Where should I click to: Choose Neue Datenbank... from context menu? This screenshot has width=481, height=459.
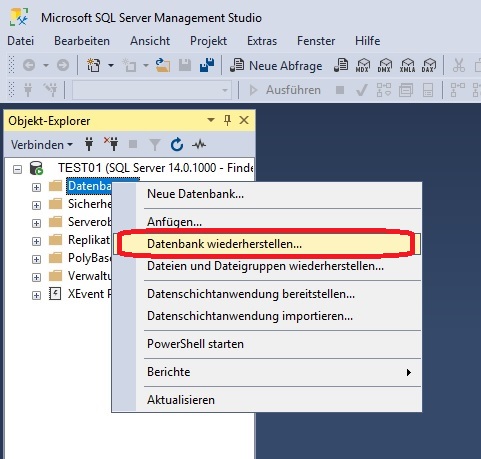coord(267,194)
